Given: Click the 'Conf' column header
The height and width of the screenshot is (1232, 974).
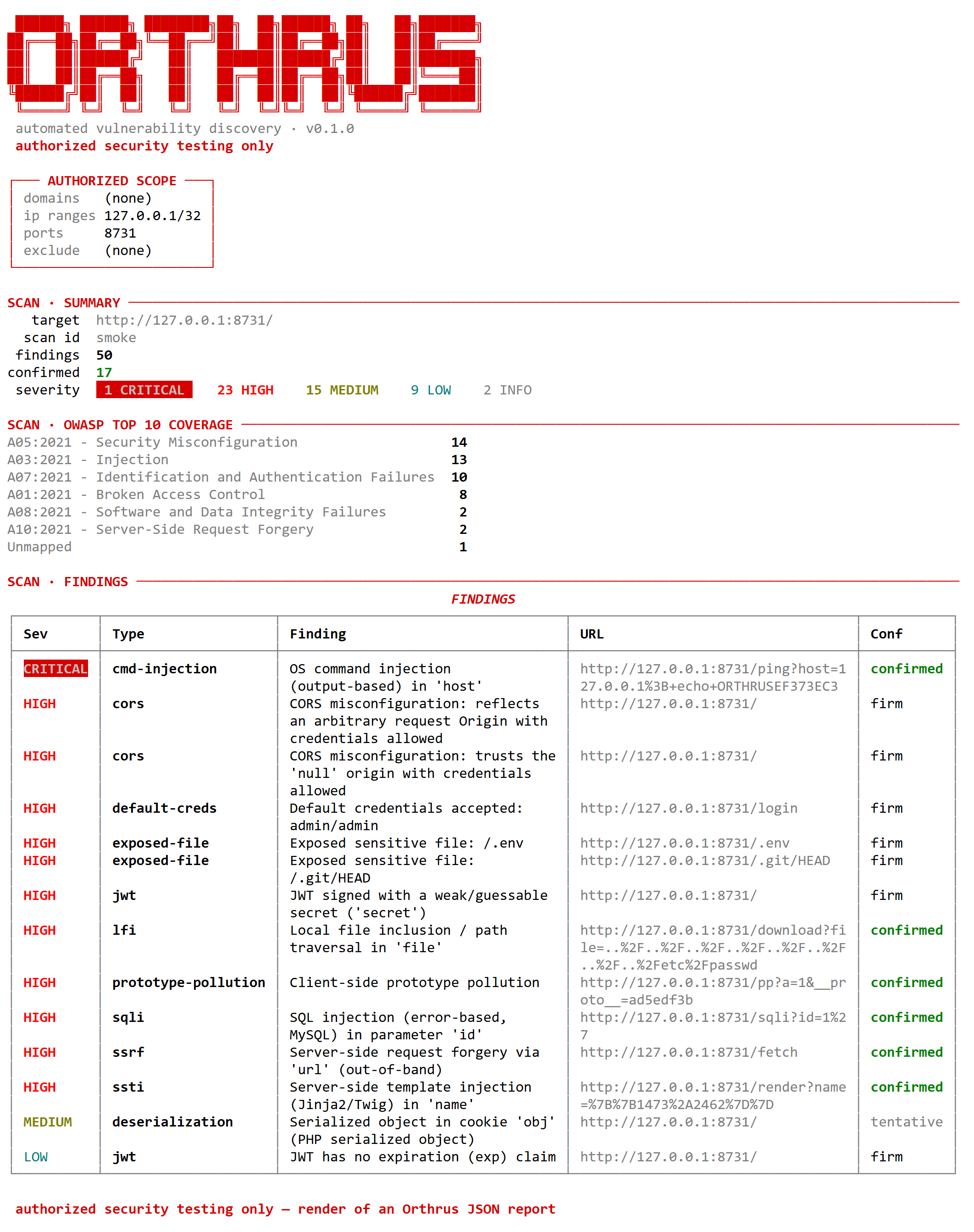Looking at the screenshot, I should coord(886,634).
